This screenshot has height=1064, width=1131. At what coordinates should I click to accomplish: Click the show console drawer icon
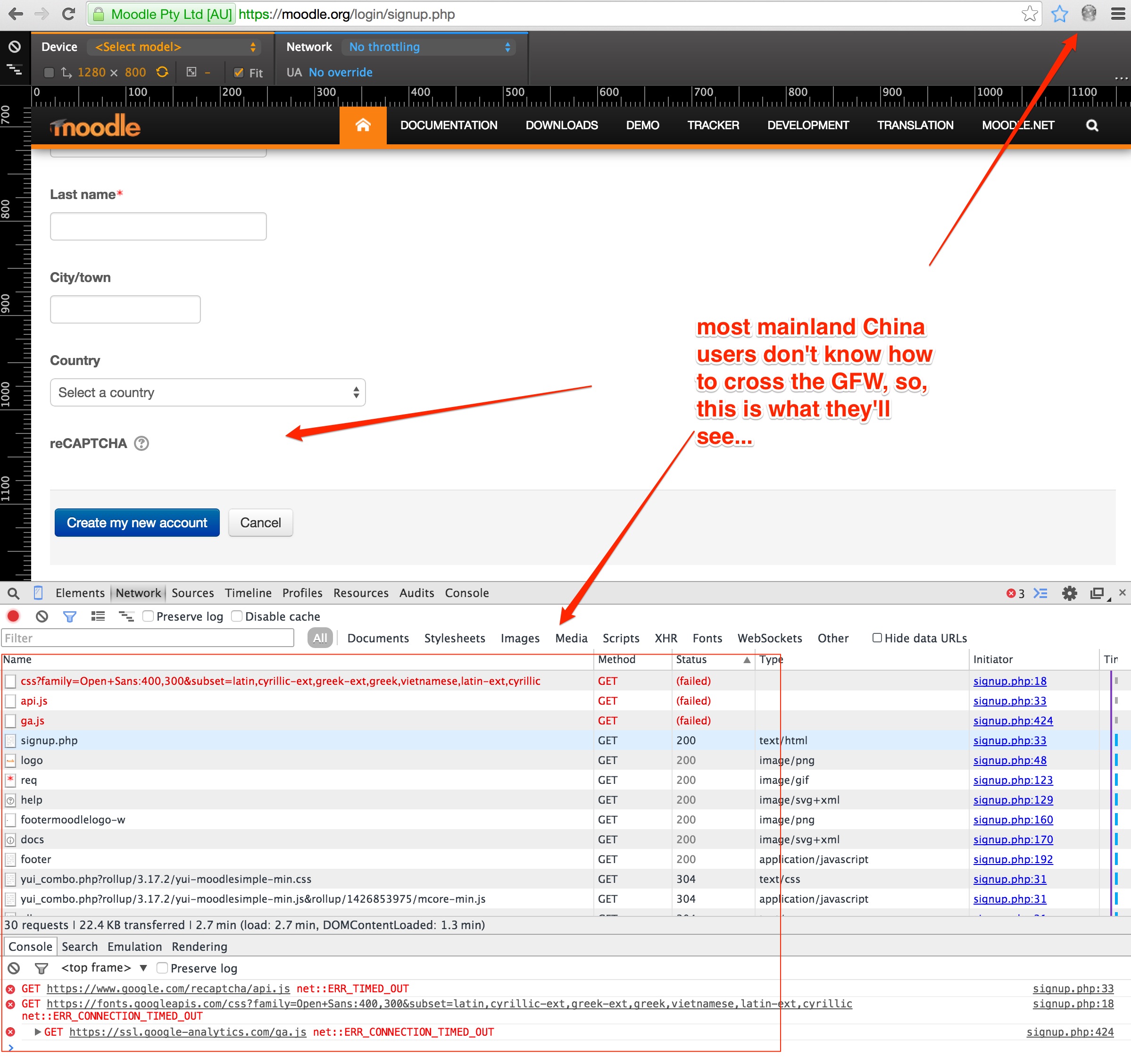point(1040,593)
